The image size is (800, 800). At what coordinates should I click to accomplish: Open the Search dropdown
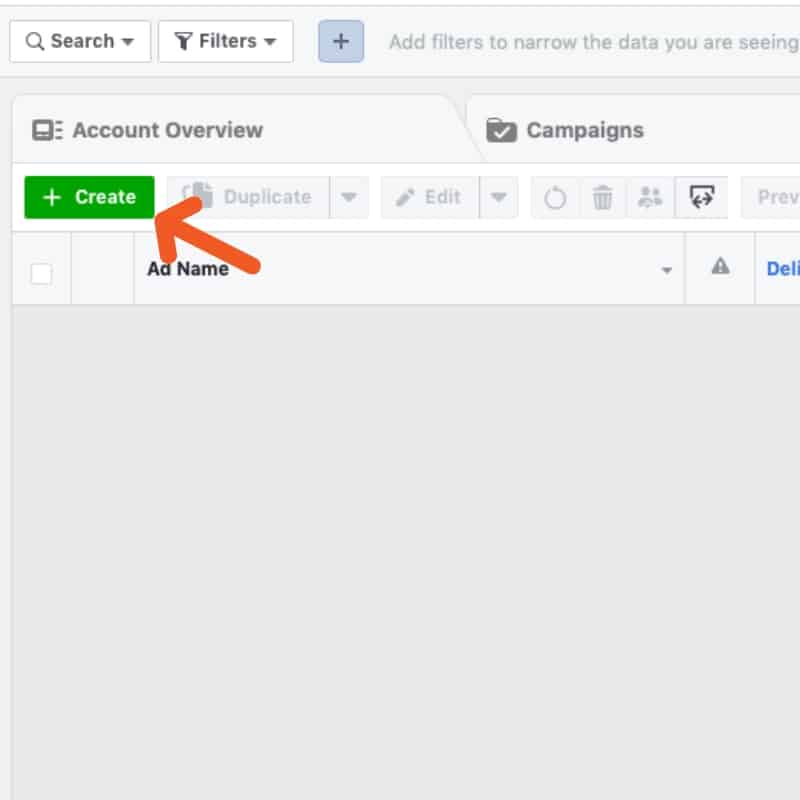point(80,41)
